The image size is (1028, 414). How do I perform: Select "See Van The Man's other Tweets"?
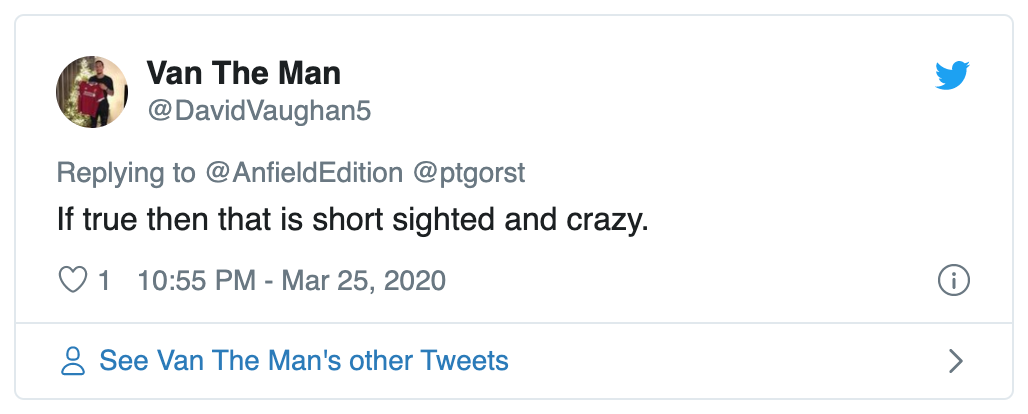click(304, 361)
